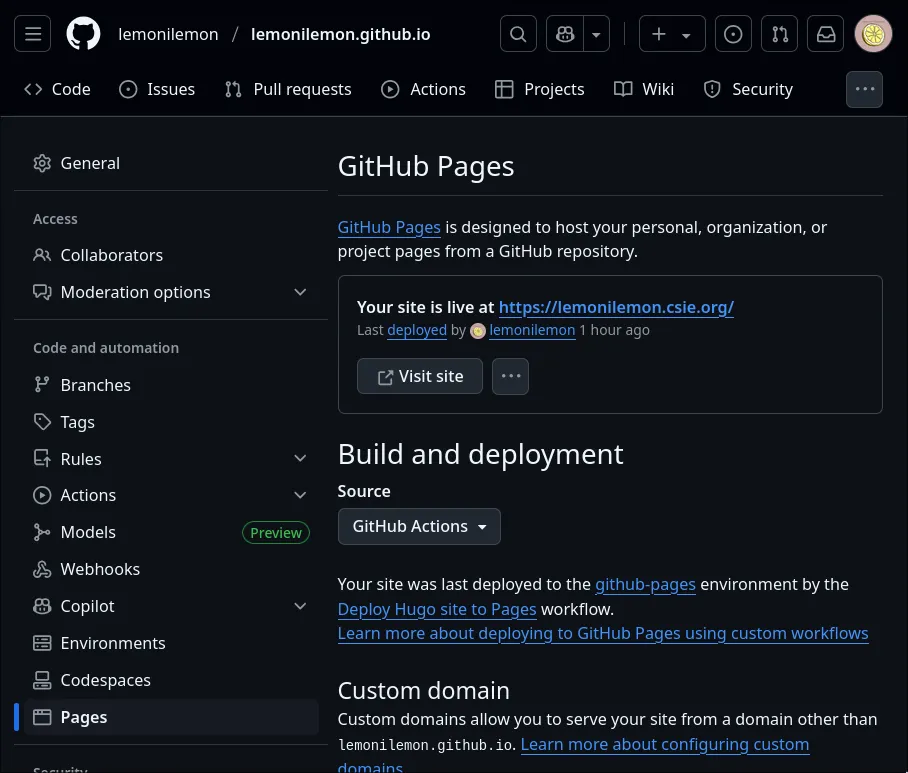Image resolution: width=908 pixels, height=773 pixels.
Task: Expand Moderation options chevron
Action: click(x=300, y=292)
